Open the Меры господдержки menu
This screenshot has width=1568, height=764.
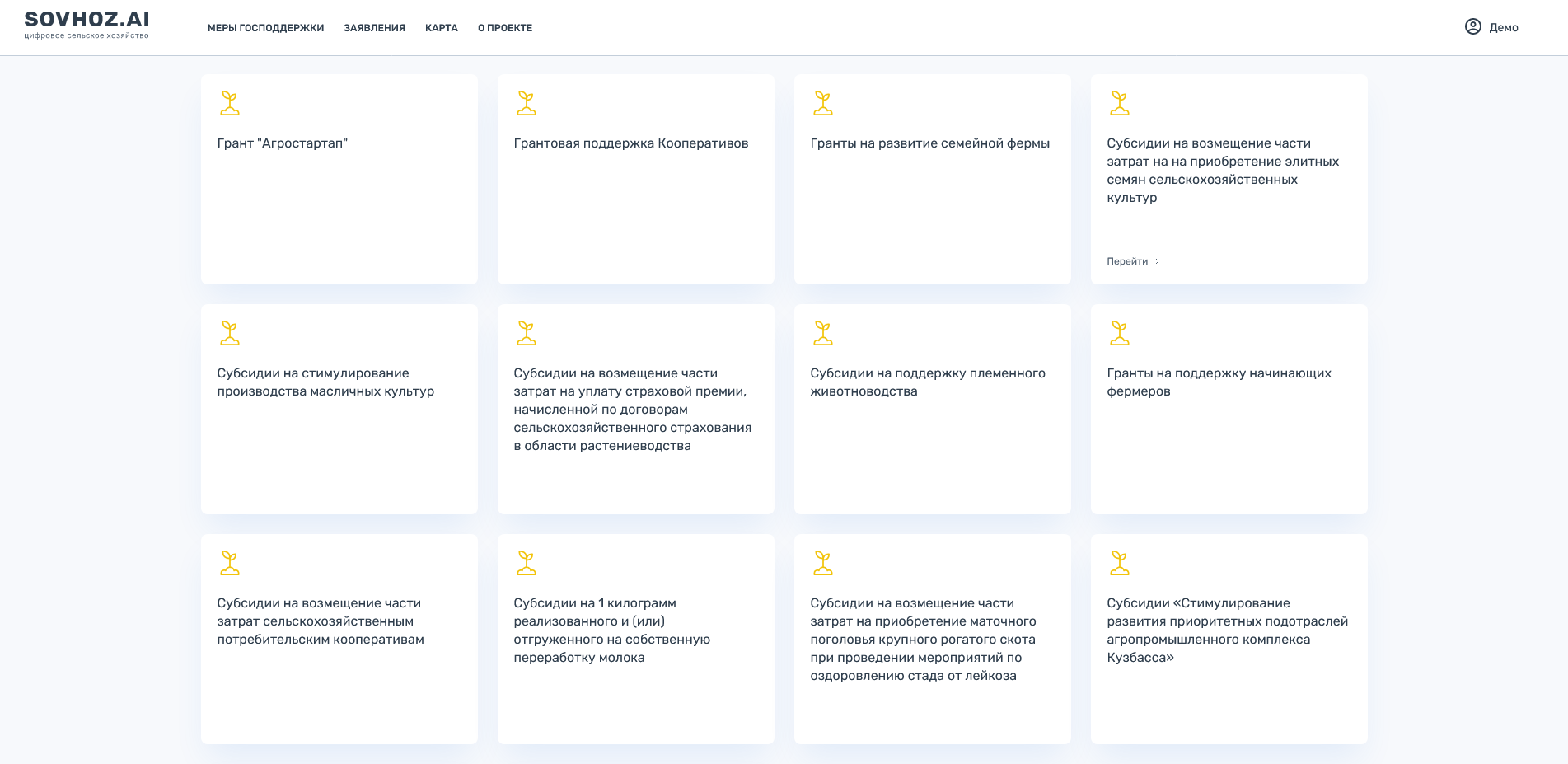[265, 28]
